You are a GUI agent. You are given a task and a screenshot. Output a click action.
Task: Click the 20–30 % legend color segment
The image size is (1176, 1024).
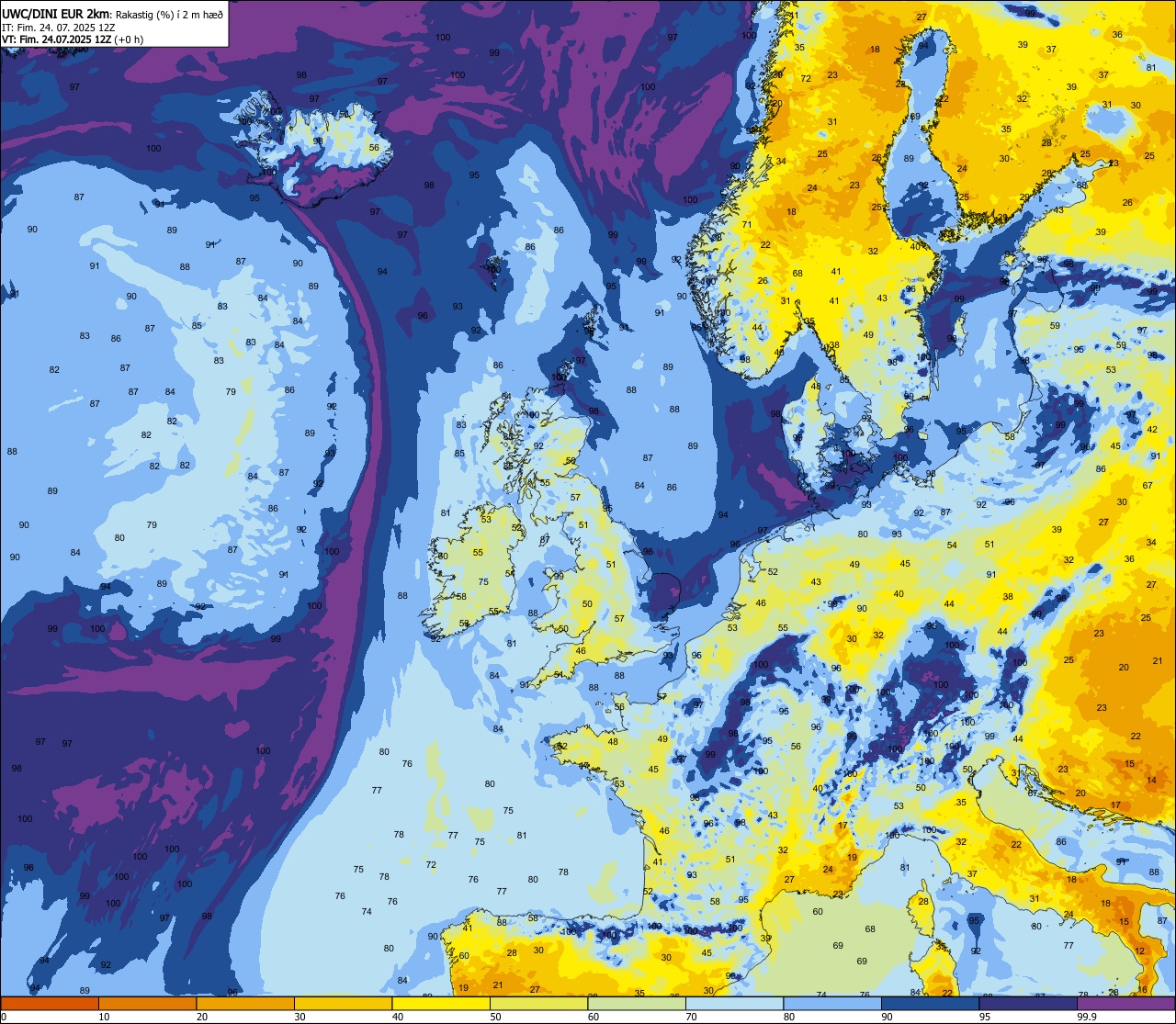[245, 1004]
